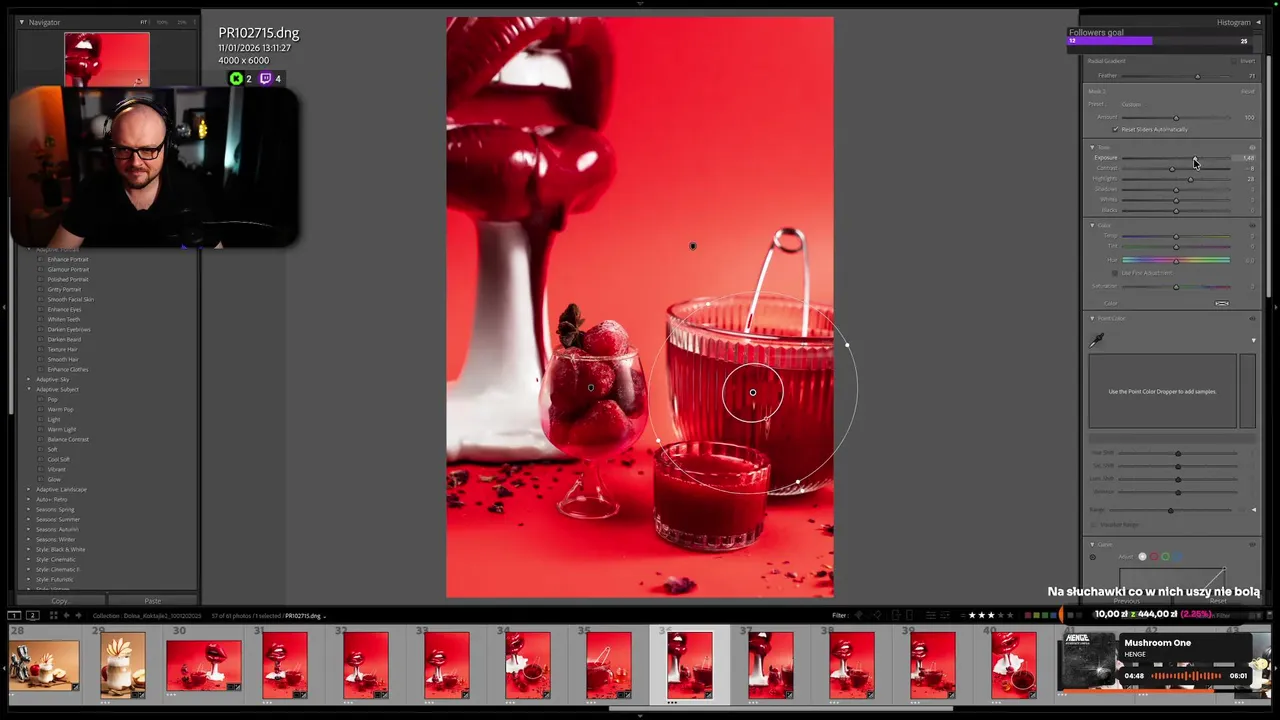Click the Warm Pop preset icon

pyautogui.click(x=41, y=409)
